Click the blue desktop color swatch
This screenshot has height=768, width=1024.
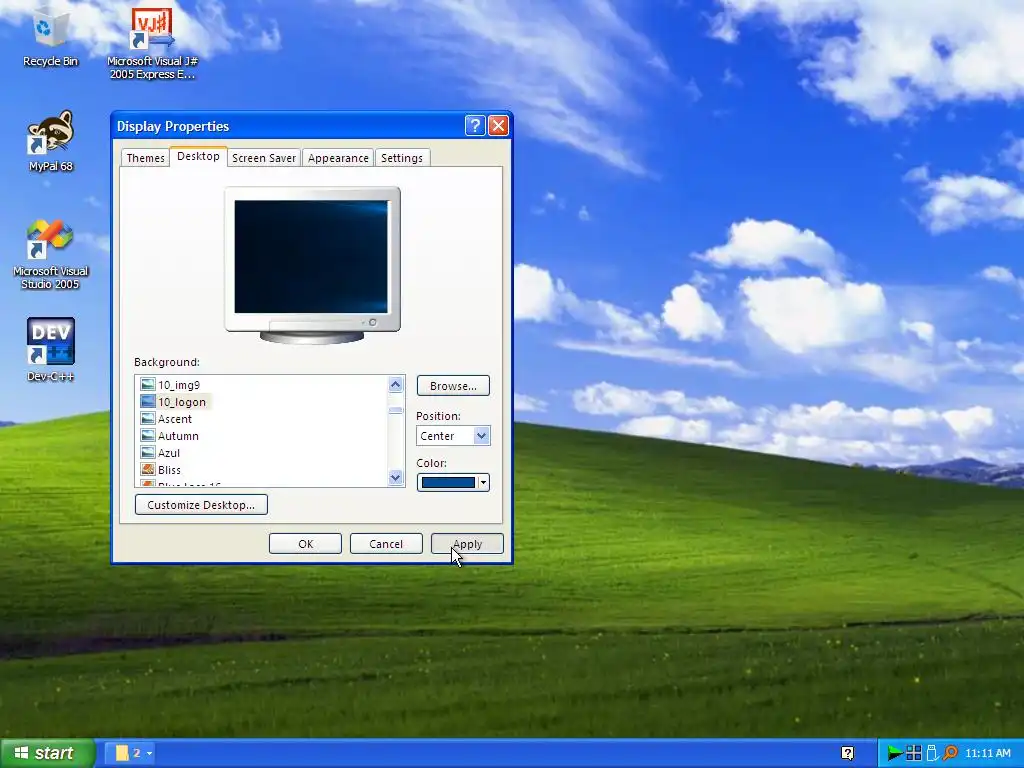click(448, 483)
